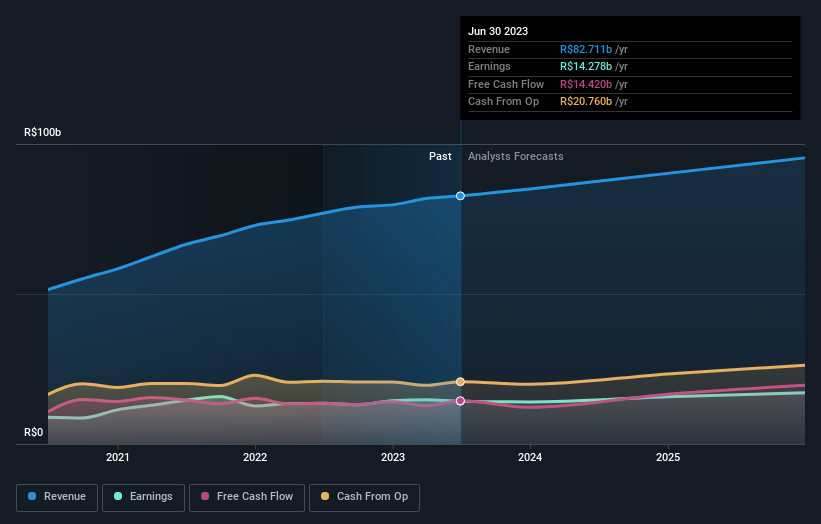Click the Past section label

click(440, 157)
